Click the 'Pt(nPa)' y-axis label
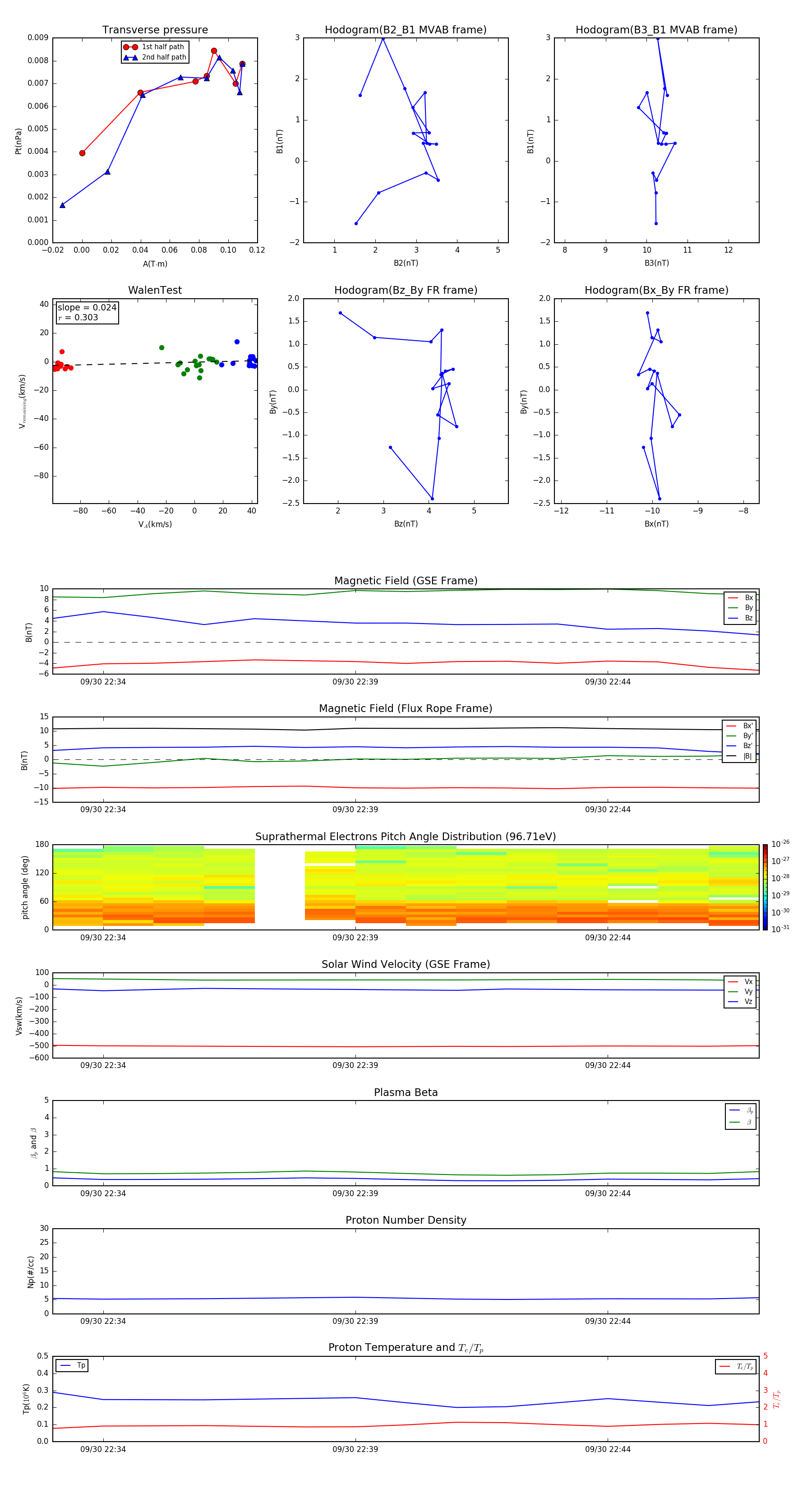 (x=18, y=141)
